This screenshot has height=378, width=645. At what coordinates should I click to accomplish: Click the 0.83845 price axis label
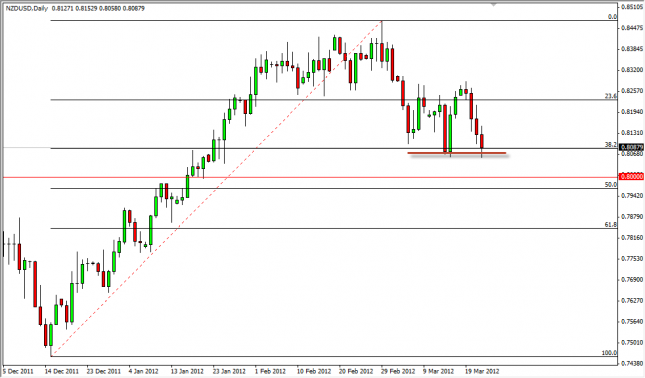point(632,49)
